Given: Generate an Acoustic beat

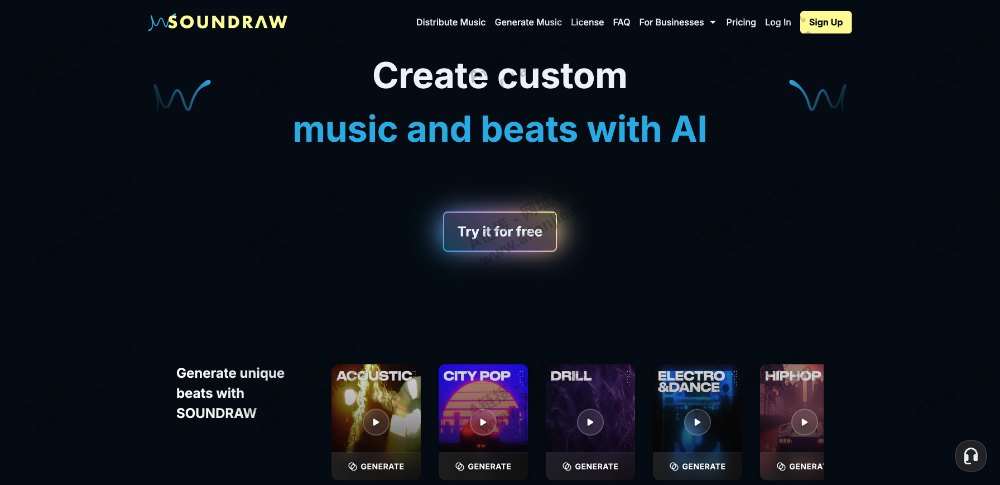Looking at the screenshot, I should pos(376,466).
